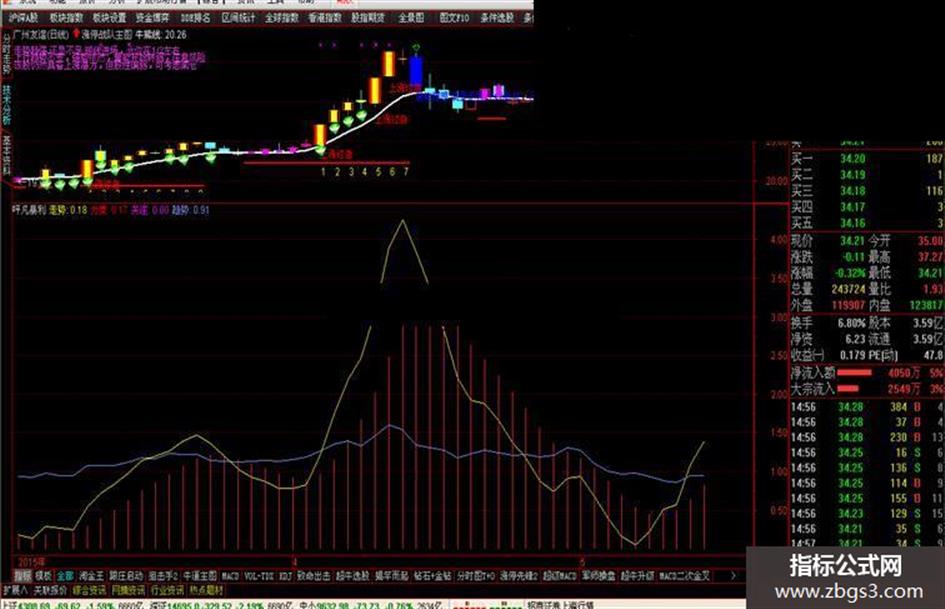Image resolution: width=945 pixels, height=609 pixels.
Task: Click the 买一 bid price 34.20
Action: click(852, 159)
